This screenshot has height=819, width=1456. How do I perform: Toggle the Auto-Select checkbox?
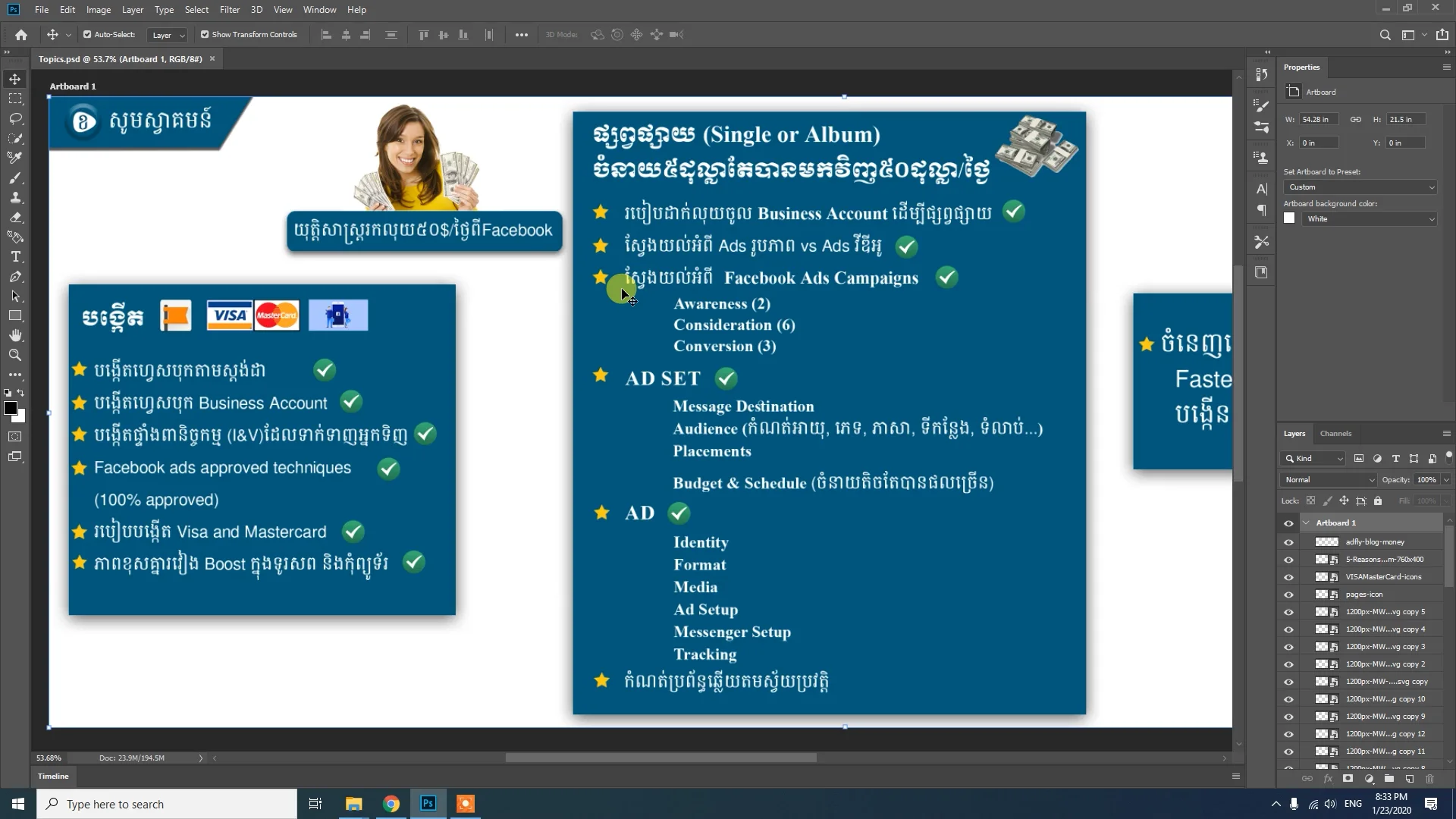87,35
